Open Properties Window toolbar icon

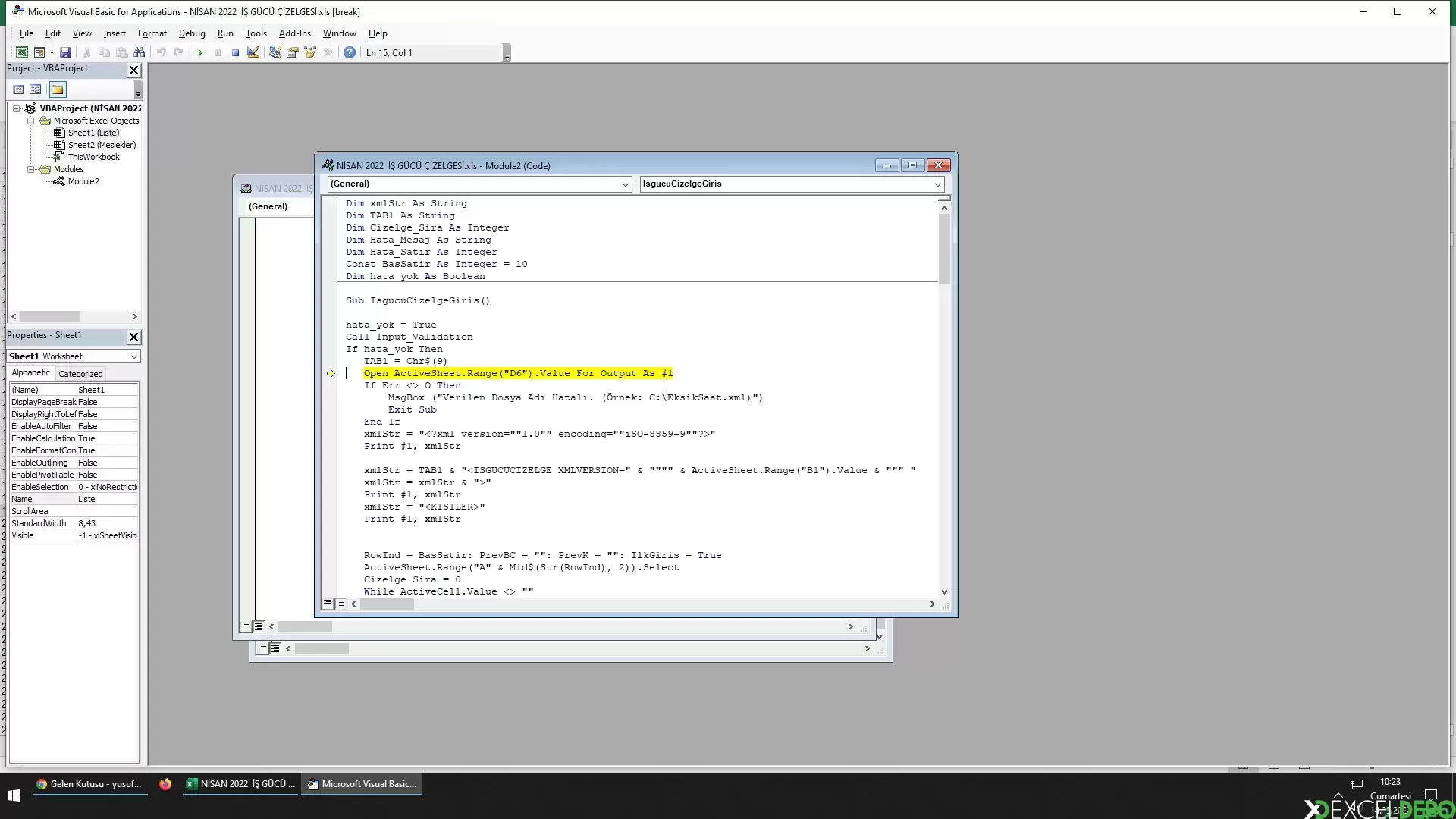coord(292,52)
